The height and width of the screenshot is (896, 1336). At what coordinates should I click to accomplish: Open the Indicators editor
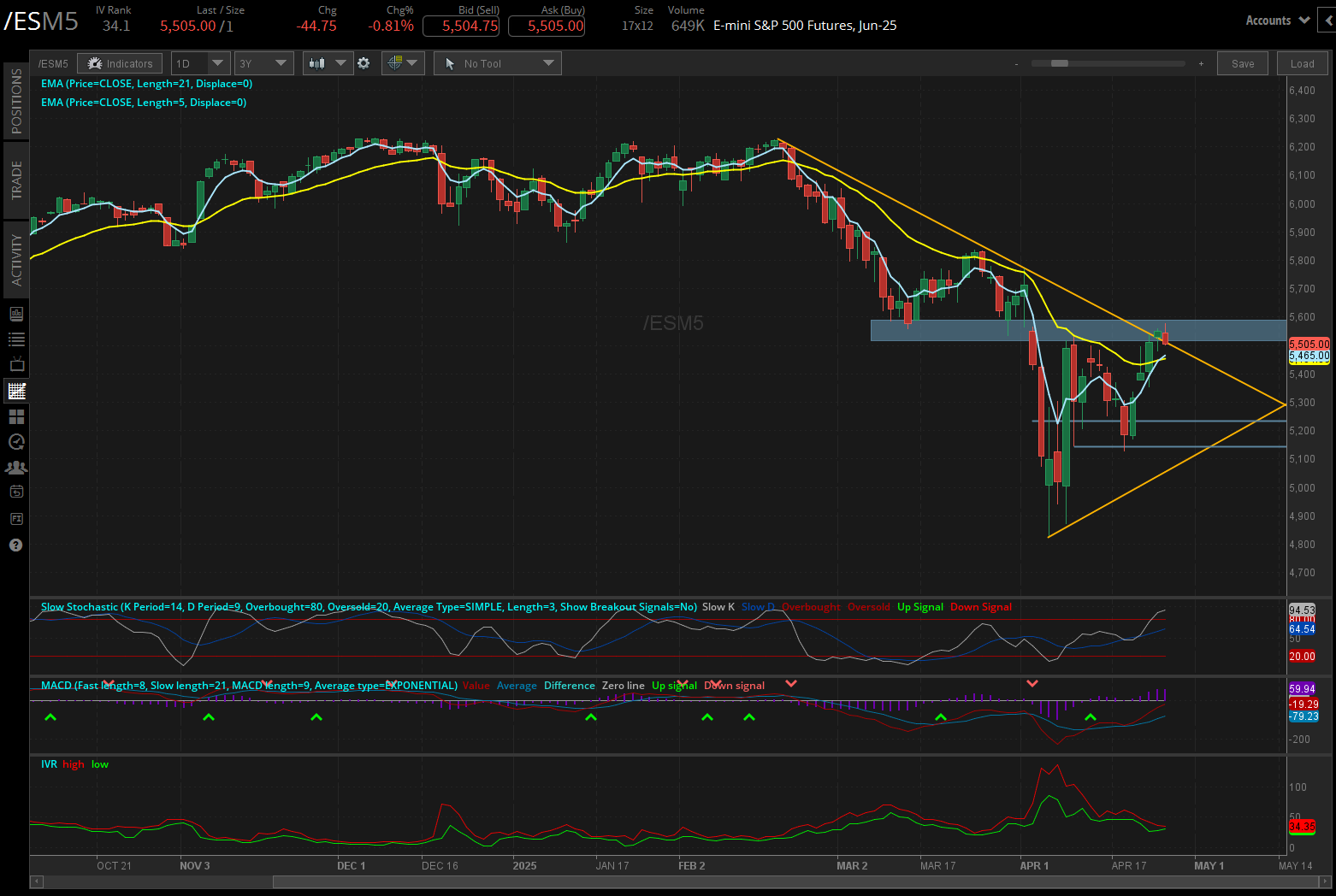[120, 62]
